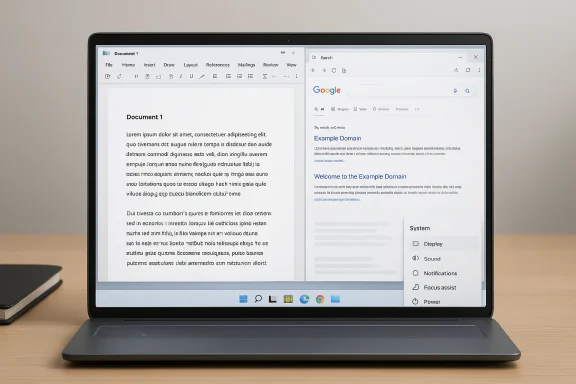Go back in the browser window
This screenshot has width=576, height=384.
click(x=313, y=70)
